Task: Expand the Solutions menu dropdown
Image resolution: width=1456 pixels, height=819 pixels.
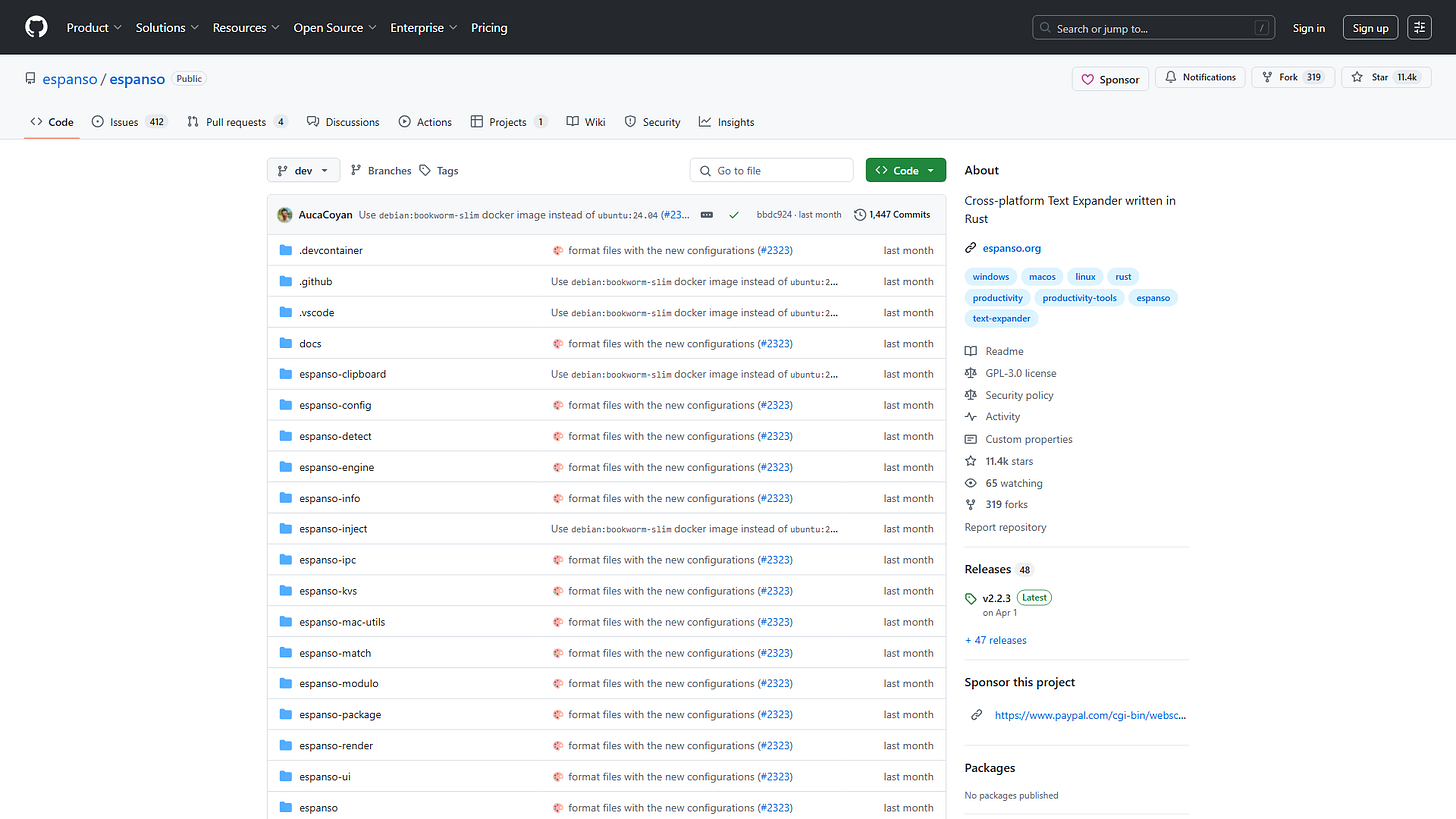Action: pyautogui.click(x=167, y=28)
